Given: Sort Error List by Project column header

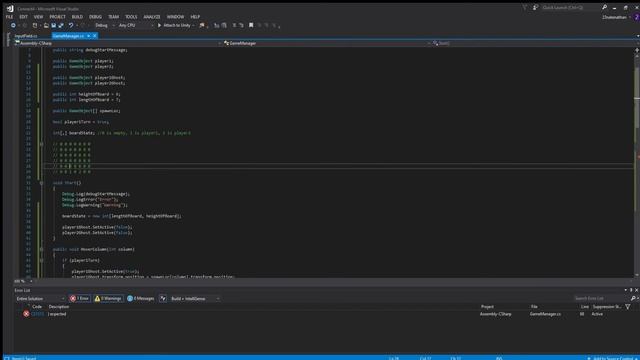Looking at the screenshot, I should click(487, 307).
